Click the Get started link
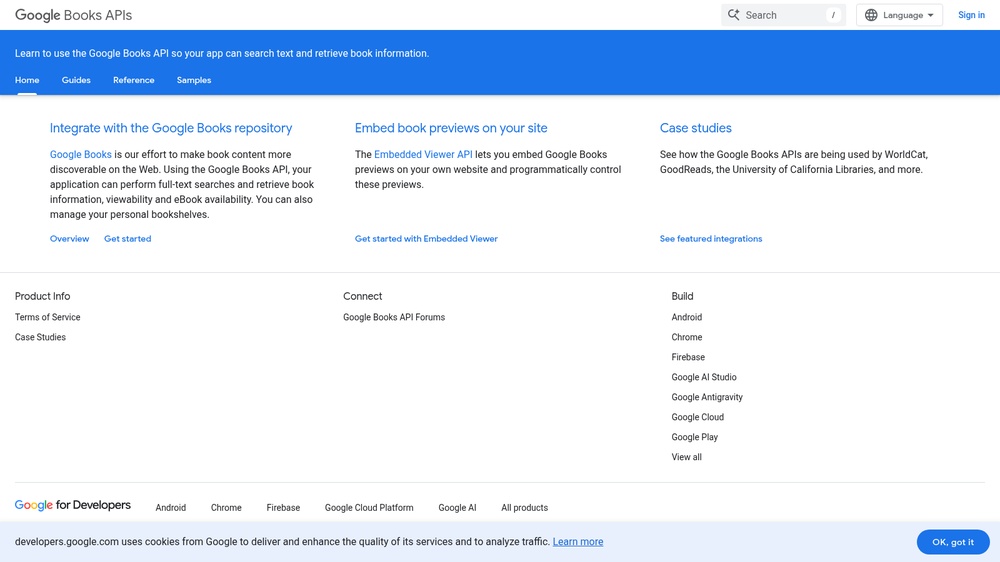Viewport: 1000px width, 562px height. pyautogui.click(x=128, y=239)
